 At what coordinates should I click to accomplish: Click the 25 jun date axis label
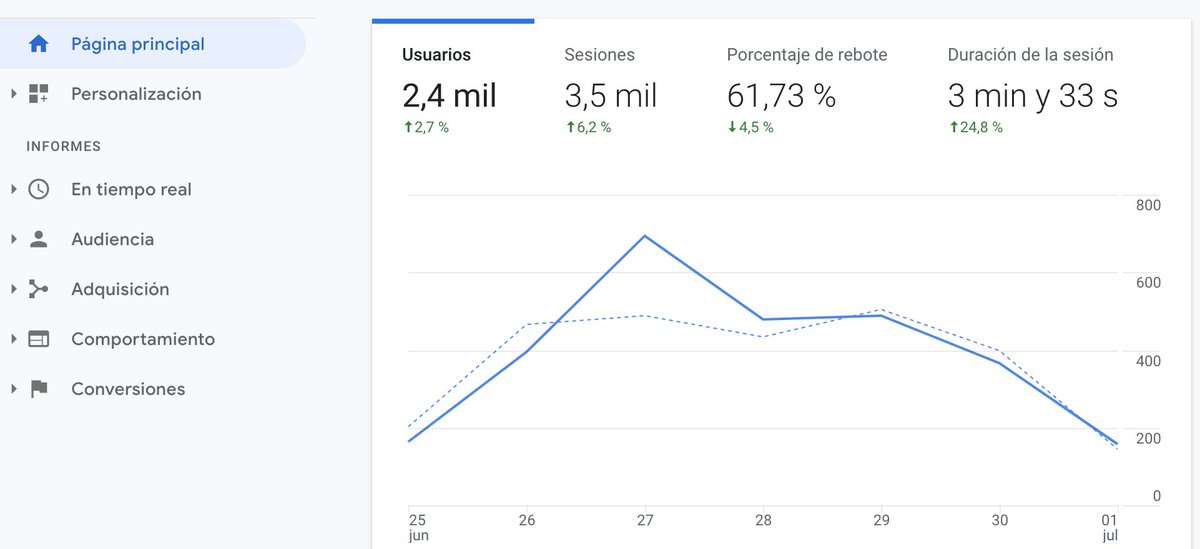(x=417, y=528)
